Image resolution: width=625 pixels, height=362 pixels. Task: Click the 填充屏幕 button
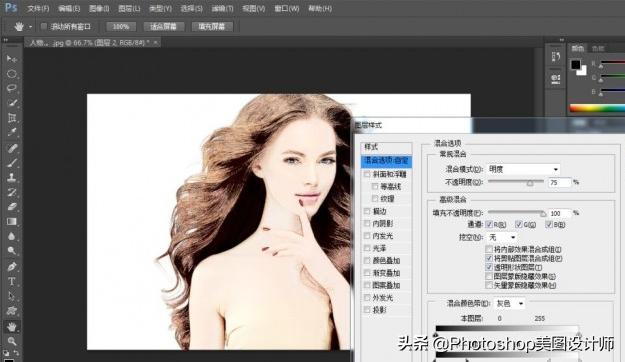click(212, 27)
